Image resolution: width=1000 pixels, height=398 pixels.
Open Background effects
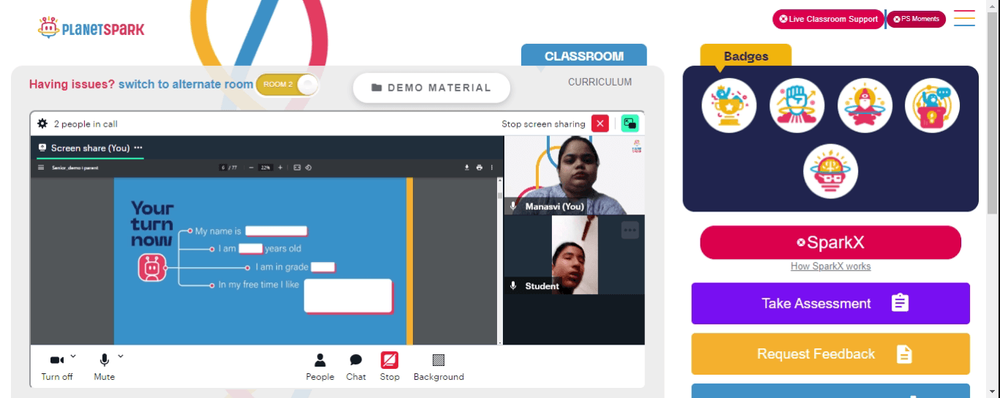pos(439,367)
